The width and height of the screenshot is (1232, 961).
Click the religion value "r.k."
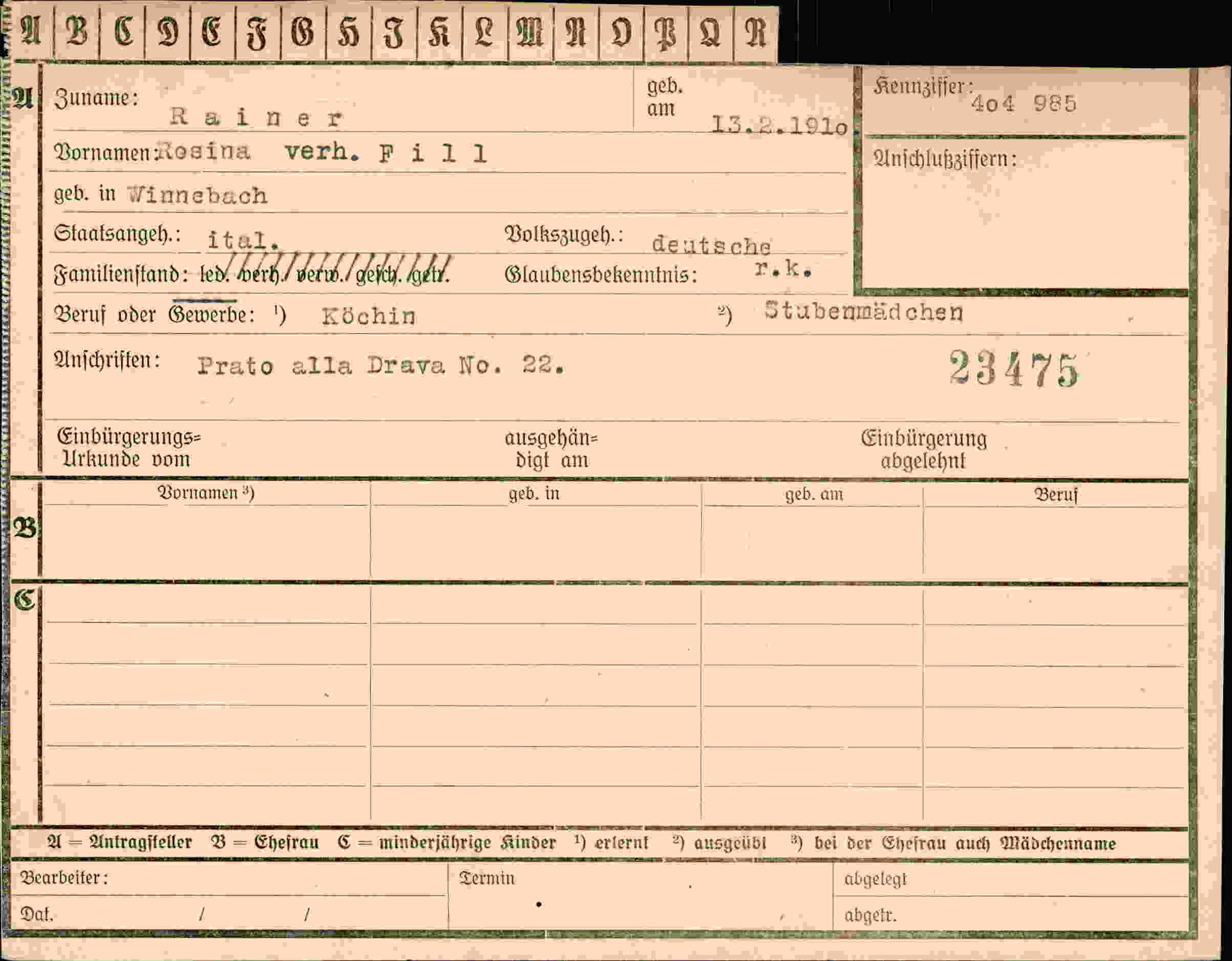[783, 270]
